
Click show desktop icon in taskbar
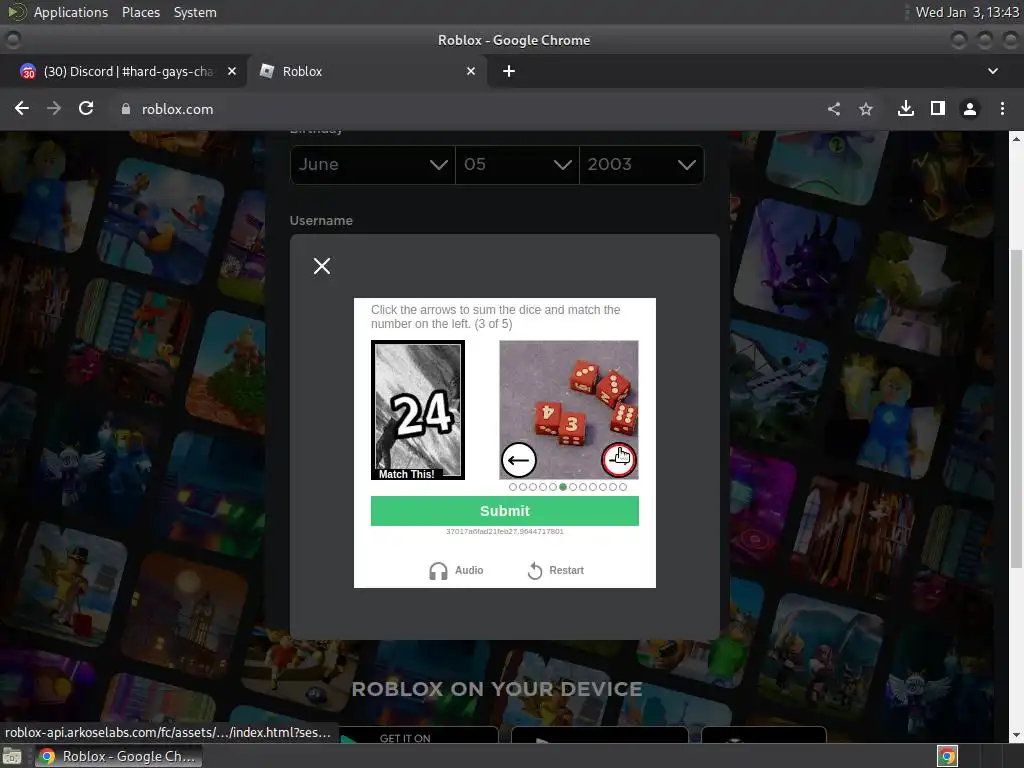pyautogui.click(x=12, y=756)
